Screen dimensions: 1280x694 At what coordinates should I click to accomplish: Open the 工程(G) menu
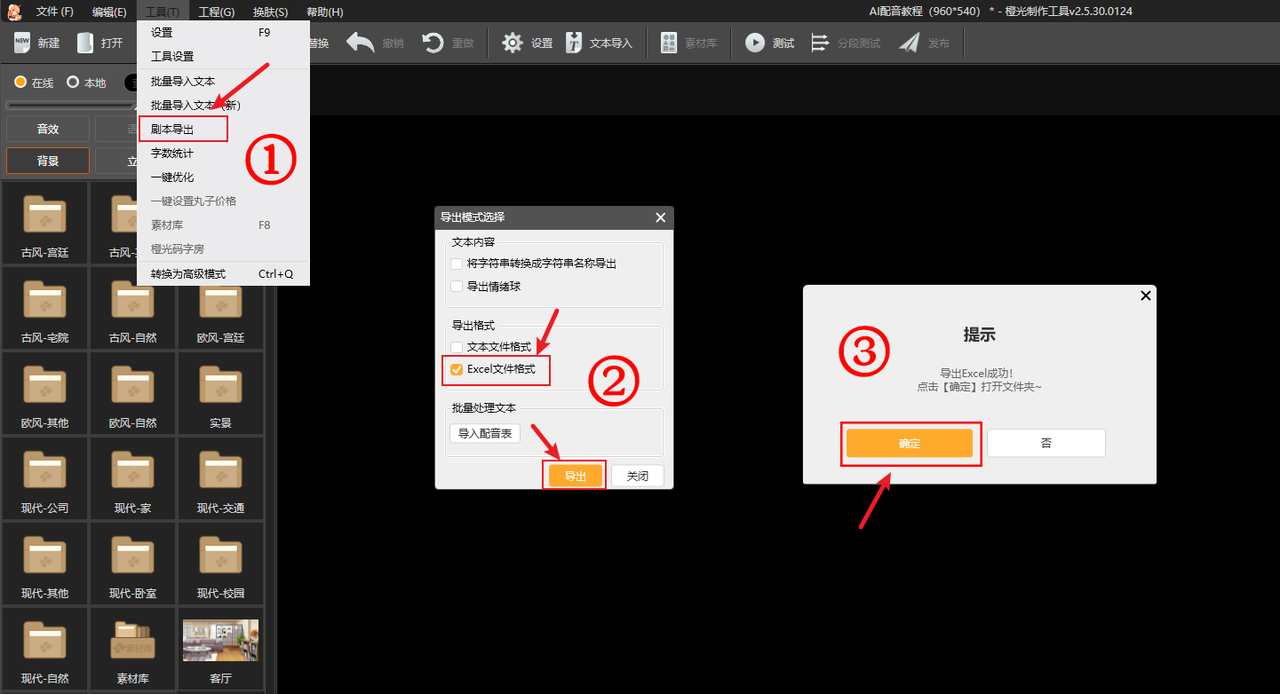[x=216, y=12]
